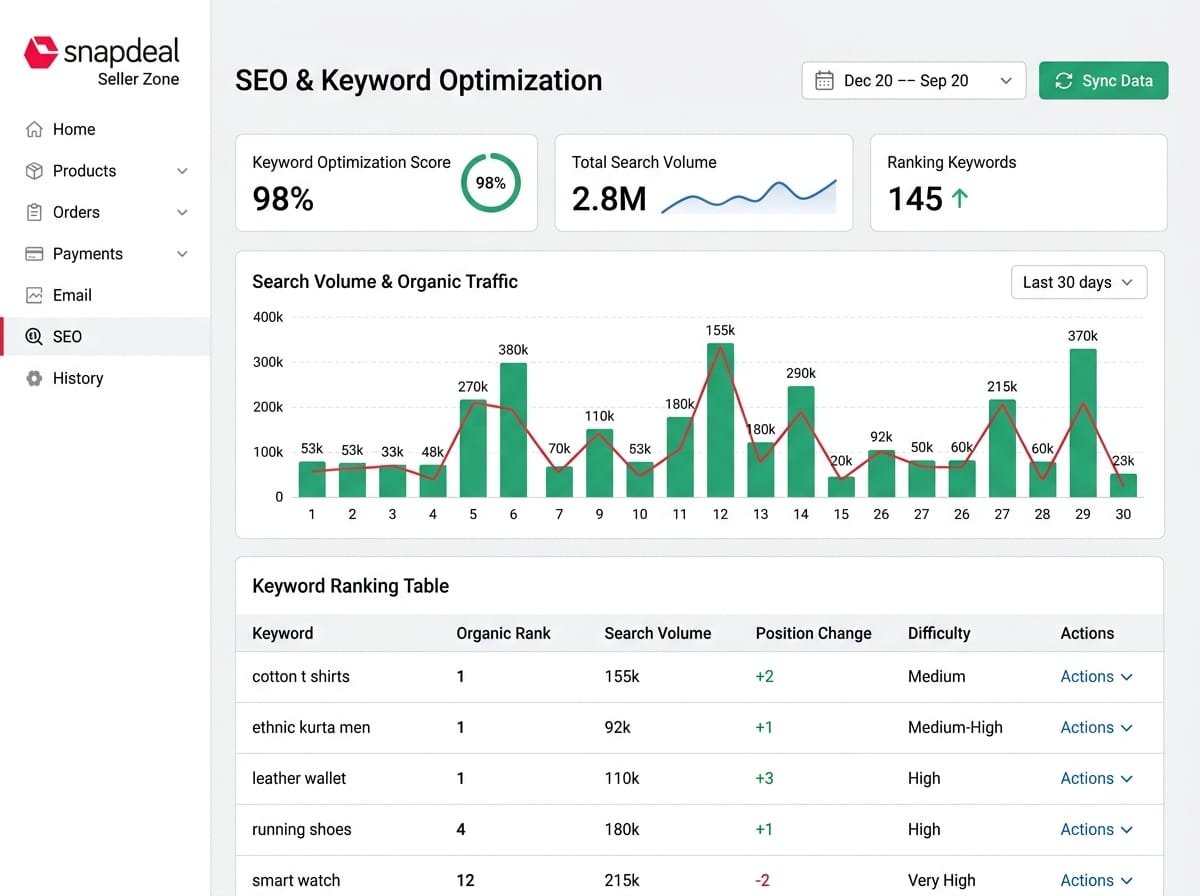This screenshot has height=896, width=1200.
Task: Select SEO in the sidebar
Action: tap(105, 337)
